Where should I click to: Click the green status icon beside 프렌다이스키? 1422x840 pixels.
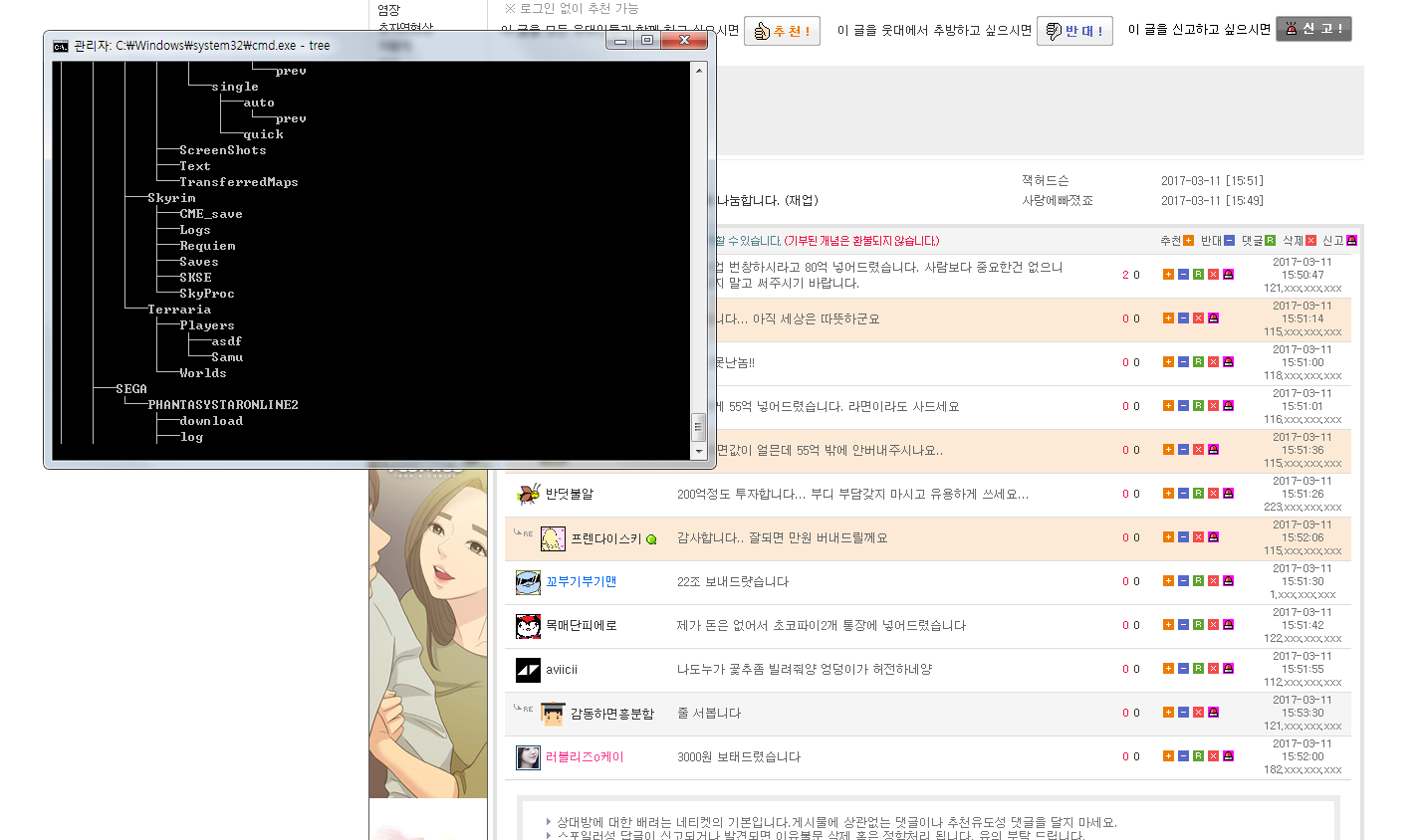point(651,539)
